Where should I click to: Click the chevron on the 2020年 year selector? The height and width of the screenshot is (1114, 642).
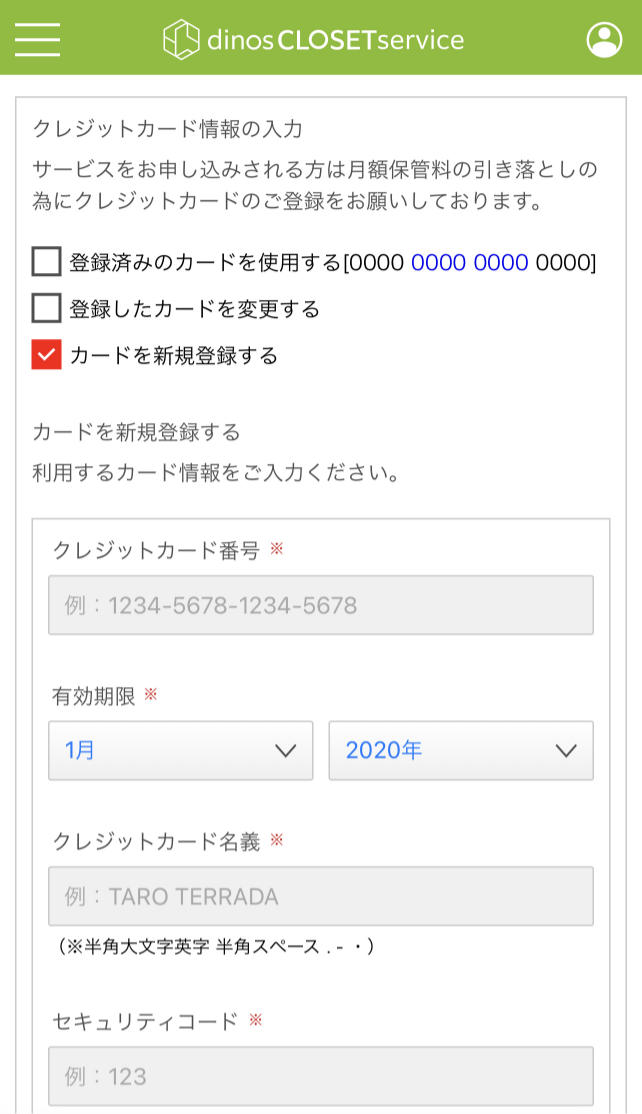click(567, 750)
